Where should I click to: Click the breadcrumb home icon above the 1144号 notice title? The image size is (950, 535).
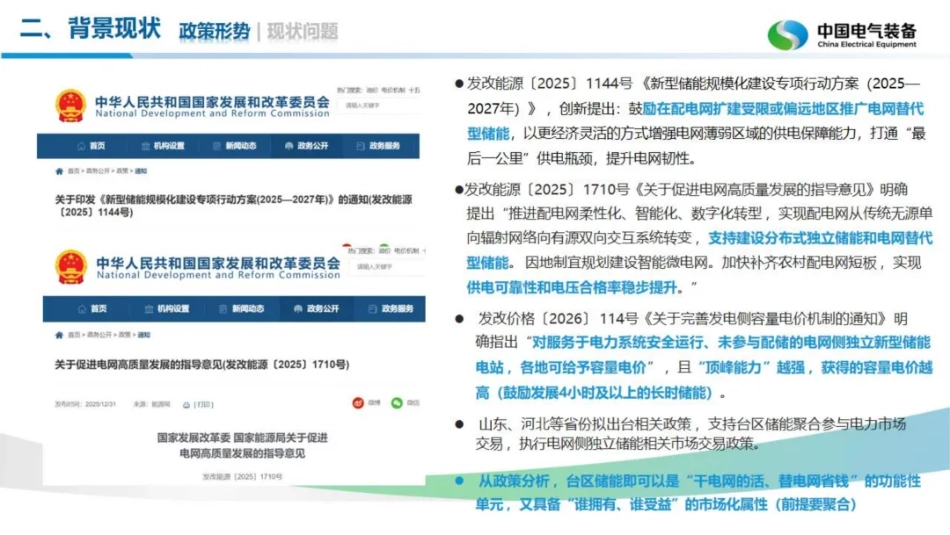59,171
